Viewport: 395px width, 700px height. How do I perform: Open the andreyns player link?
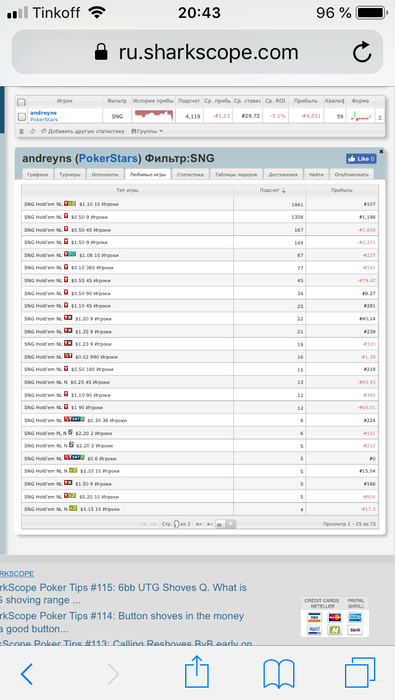[44, 113]
